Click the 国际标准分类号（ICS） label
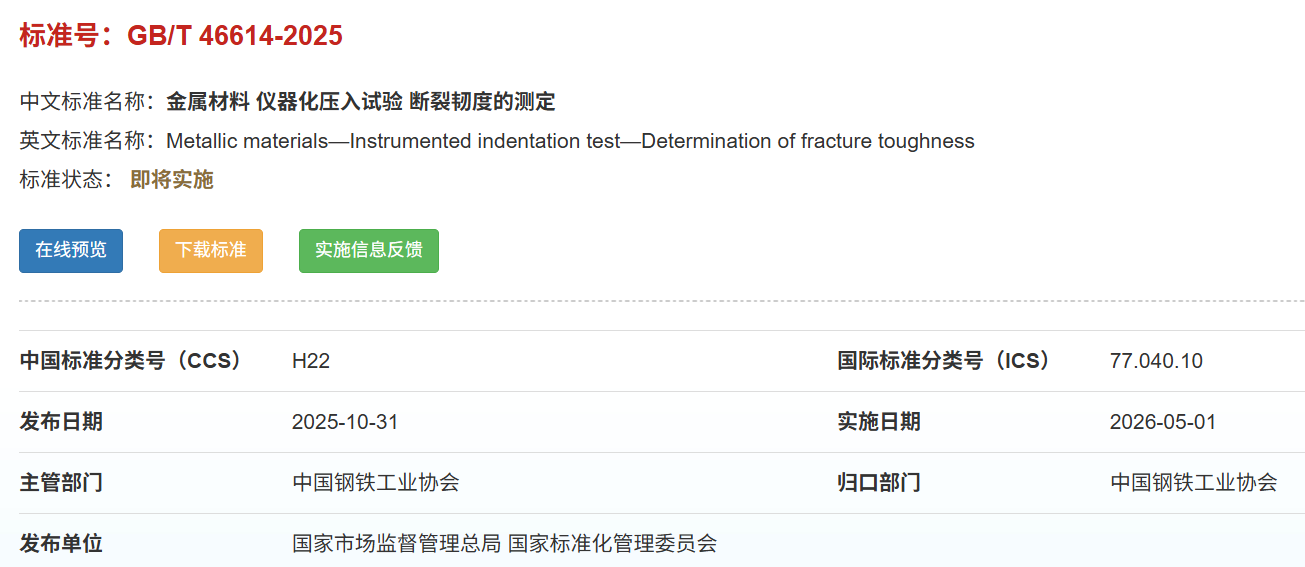 point(946,361)
